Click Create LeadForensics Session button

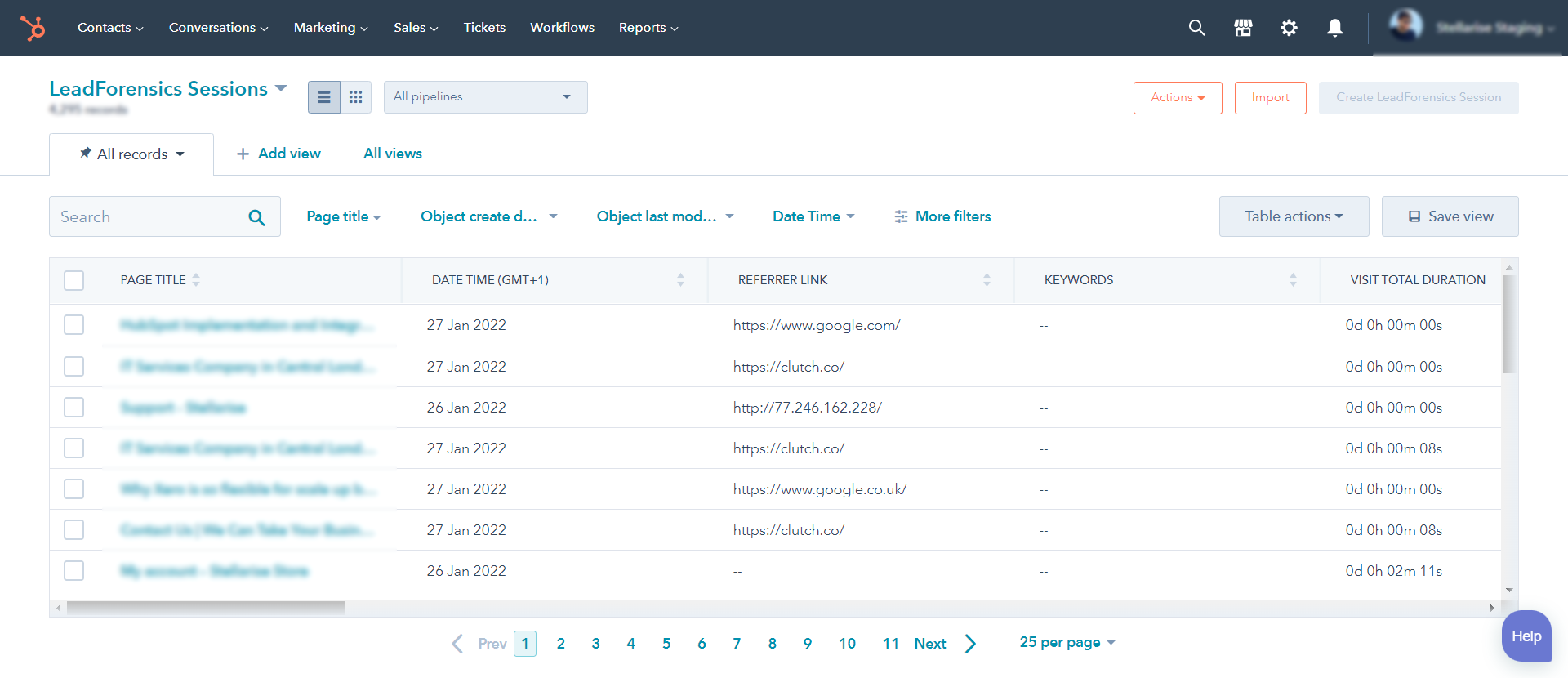pos(1419,98)
